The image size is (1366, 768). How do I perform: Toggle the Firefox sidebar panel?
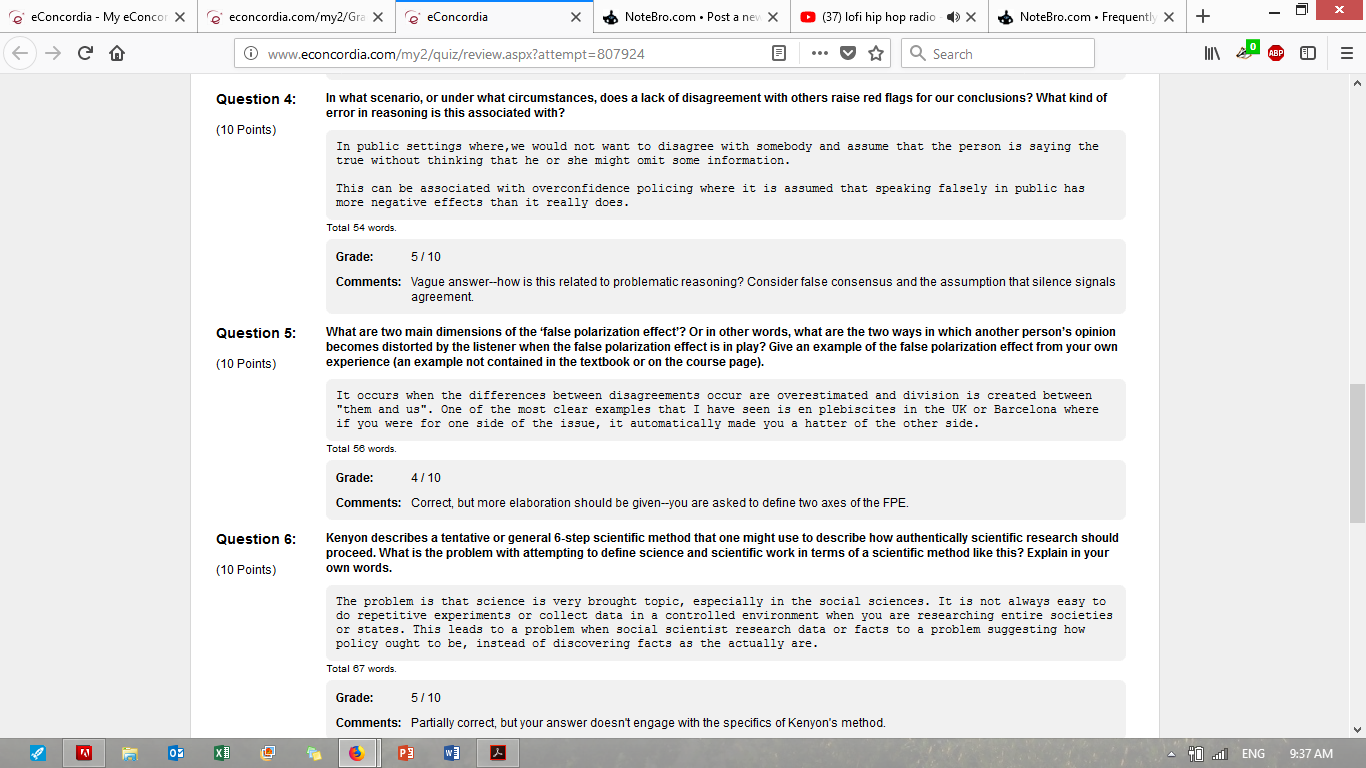tap(1307, 54)
